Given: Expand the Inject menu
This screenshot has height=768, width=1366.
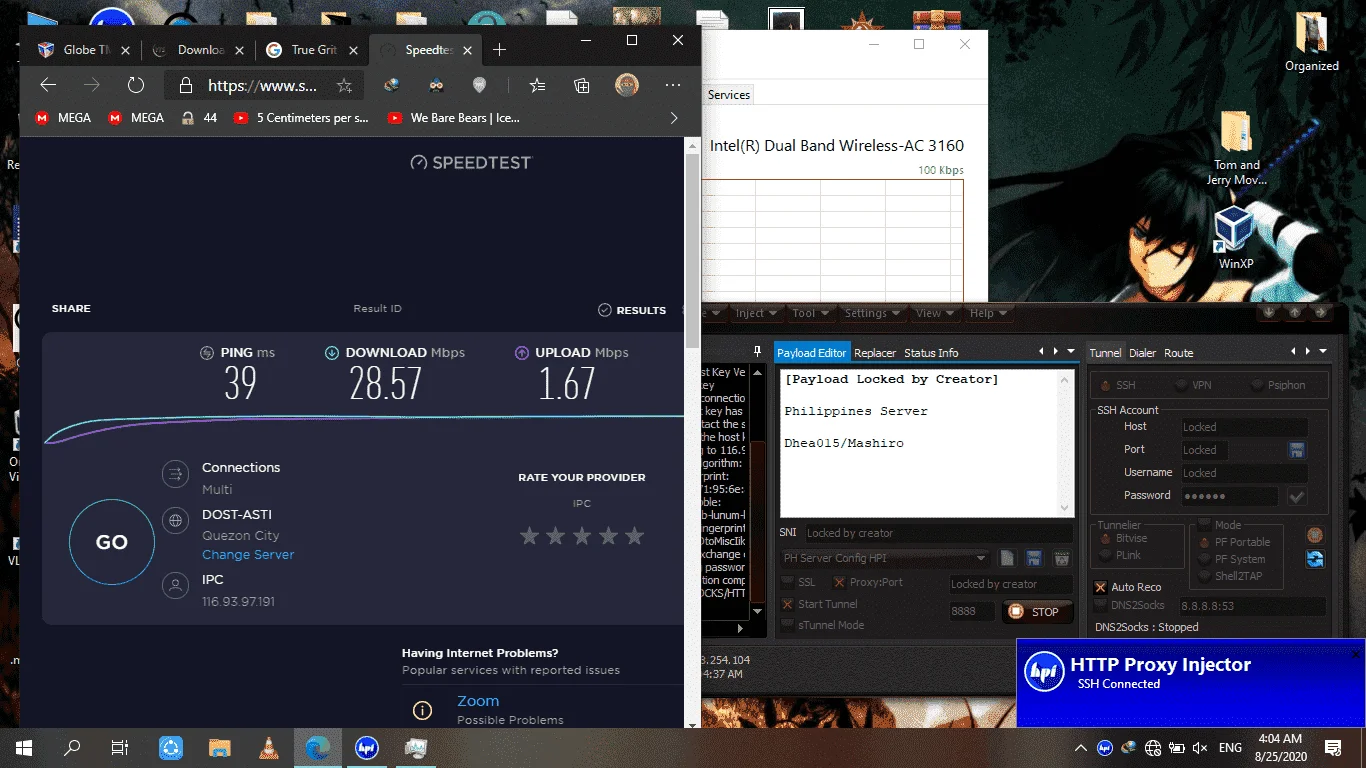Looking at the screenshot, I should [x=756, y=313].
